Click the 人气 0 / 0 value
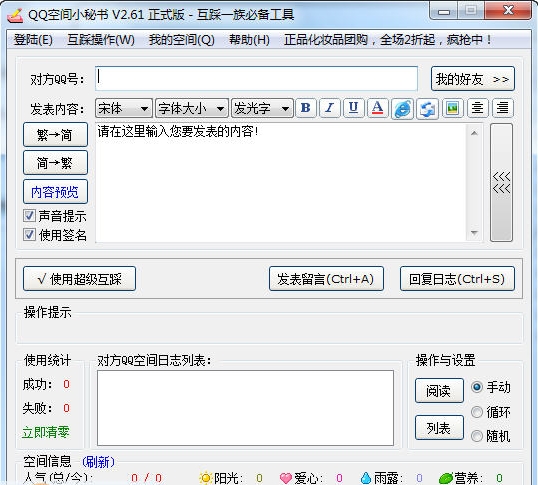Screen dimensions: 538x485 pos(146,478)
